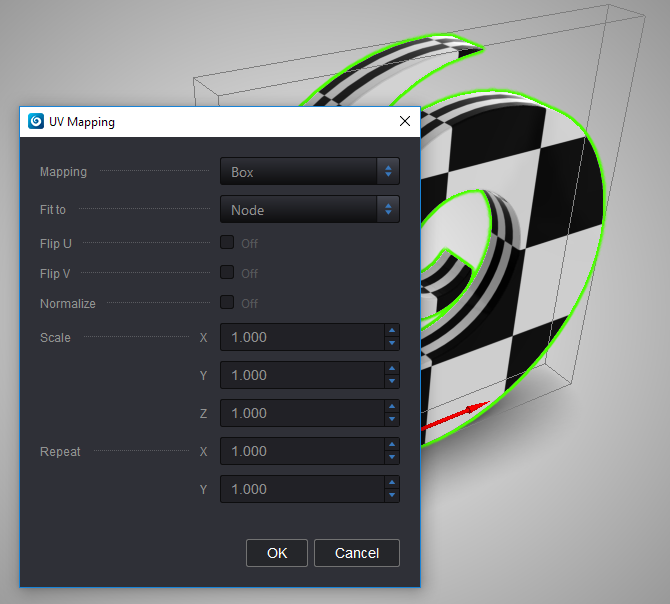Viewport: 670px width, 604px height.
Task: Click the UV Mapping app logo icon
Action: point(36,121)
